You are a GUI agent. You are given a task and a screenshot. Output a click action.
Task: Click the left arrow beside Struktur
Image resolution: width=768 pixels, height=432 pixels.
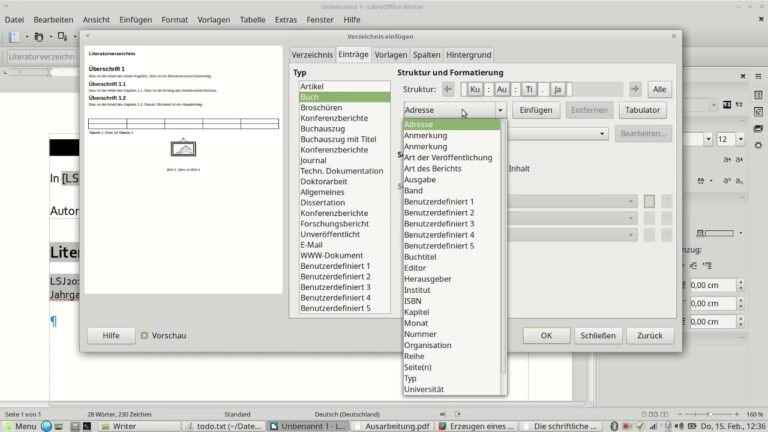click(x=447, y=89)
